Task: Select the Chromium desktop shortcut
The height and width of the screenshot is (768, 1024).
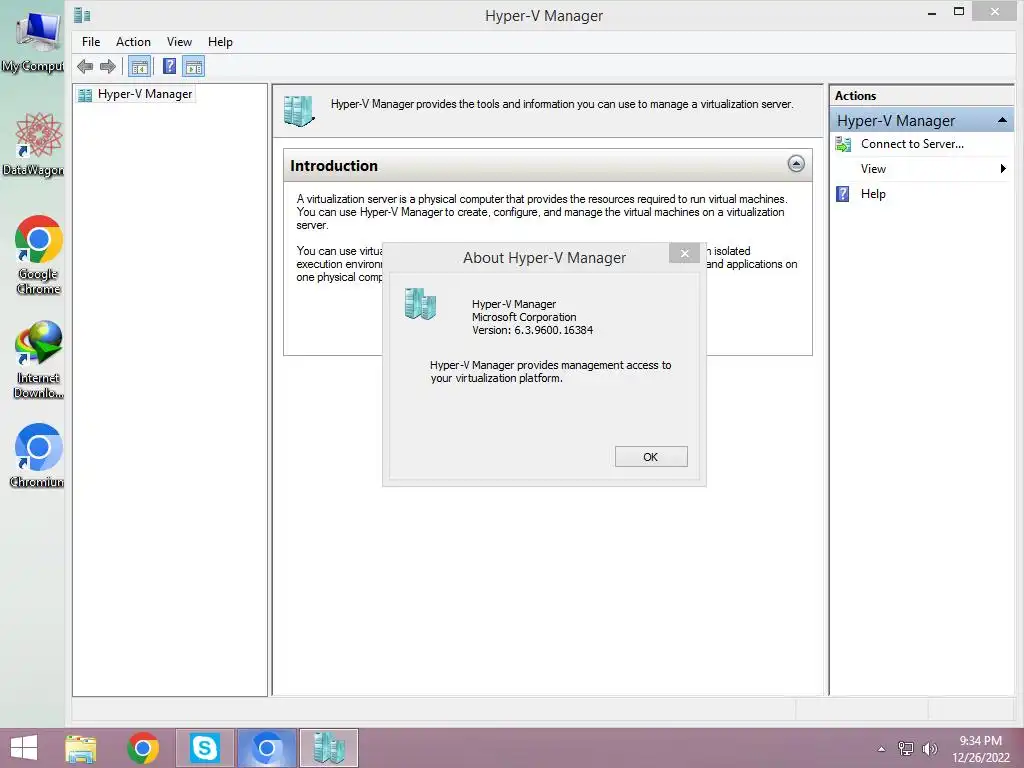Action: point(37,456)
